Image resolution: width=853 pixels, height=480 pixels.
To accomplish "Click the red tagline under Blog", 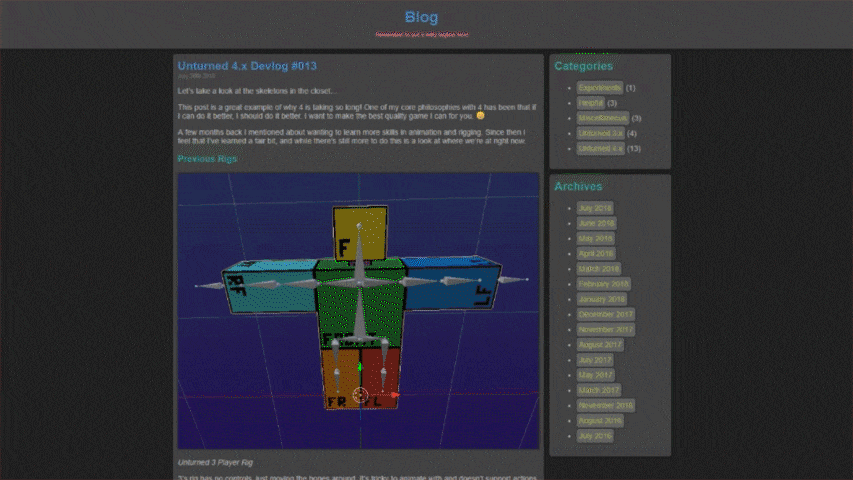I will tap(422, 34).
